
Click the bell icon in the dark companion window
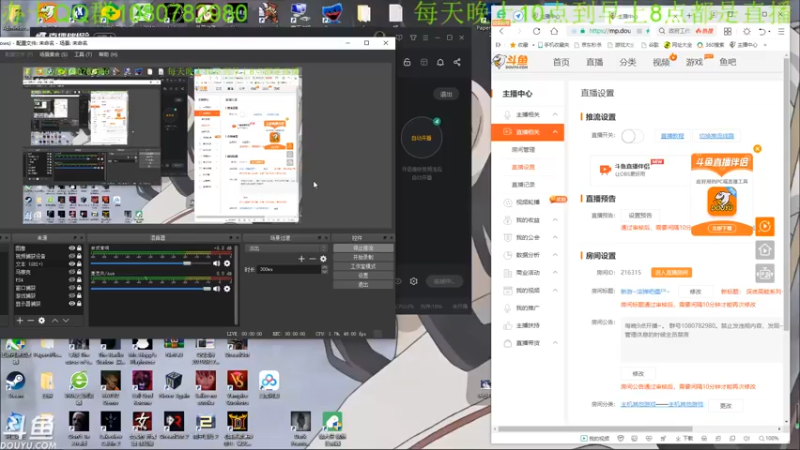click(x=440, y=62)
